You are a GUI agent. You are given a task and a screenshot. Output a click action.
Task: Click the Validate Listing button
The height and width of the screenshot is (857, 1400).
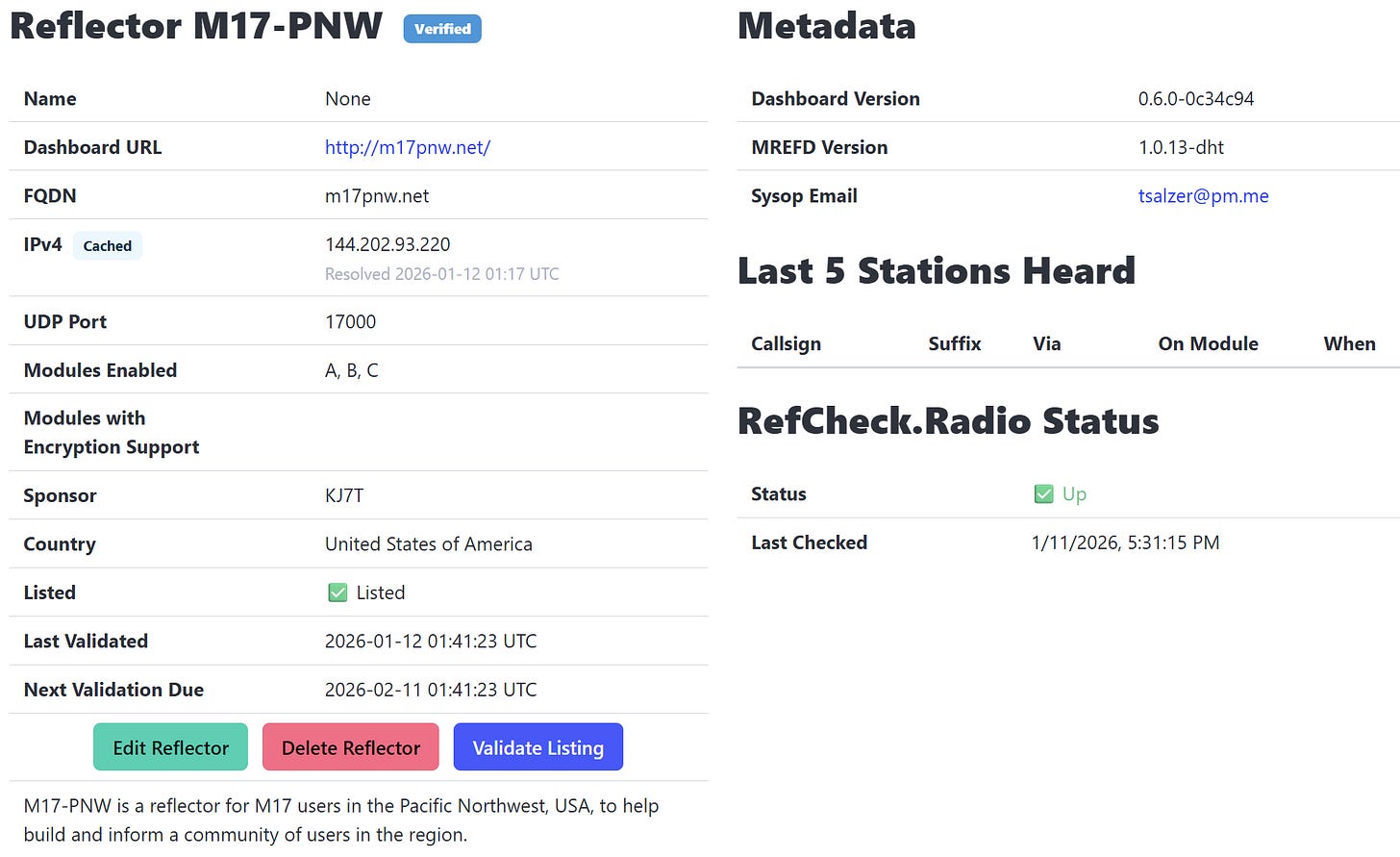point(537,746)
